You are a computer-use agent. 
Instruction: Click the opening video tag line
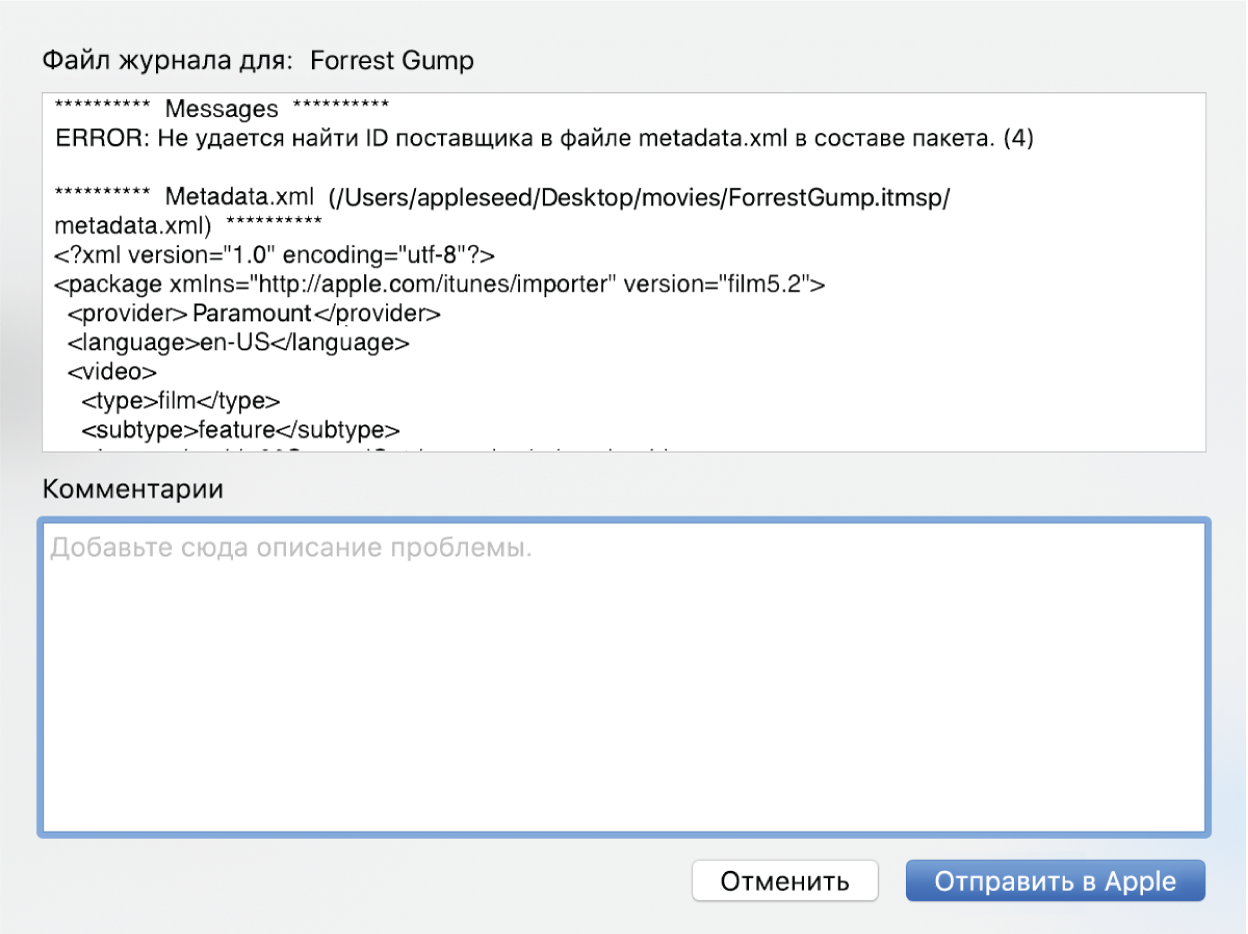click(112, 372)
